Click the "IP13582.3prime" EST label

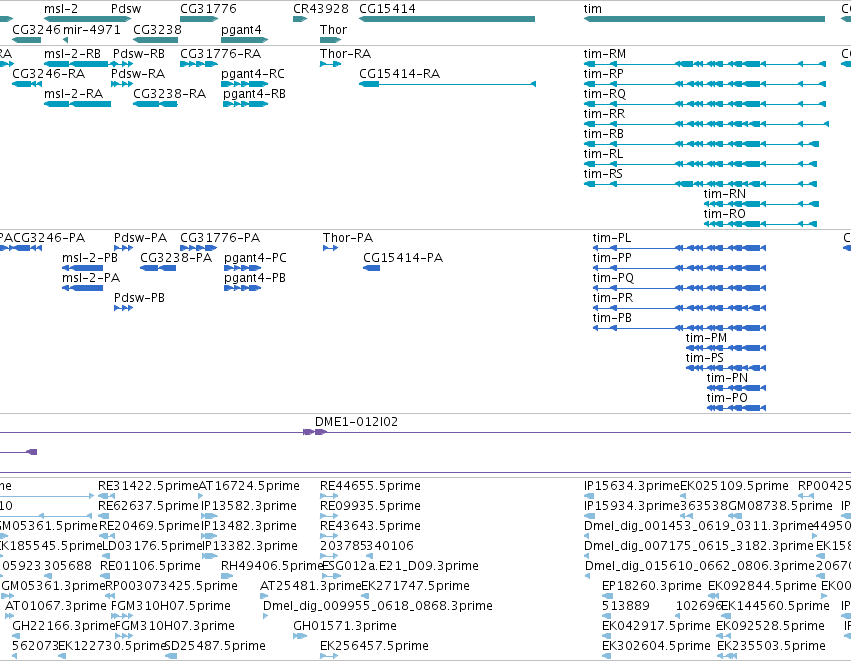(x=249, y=506)
